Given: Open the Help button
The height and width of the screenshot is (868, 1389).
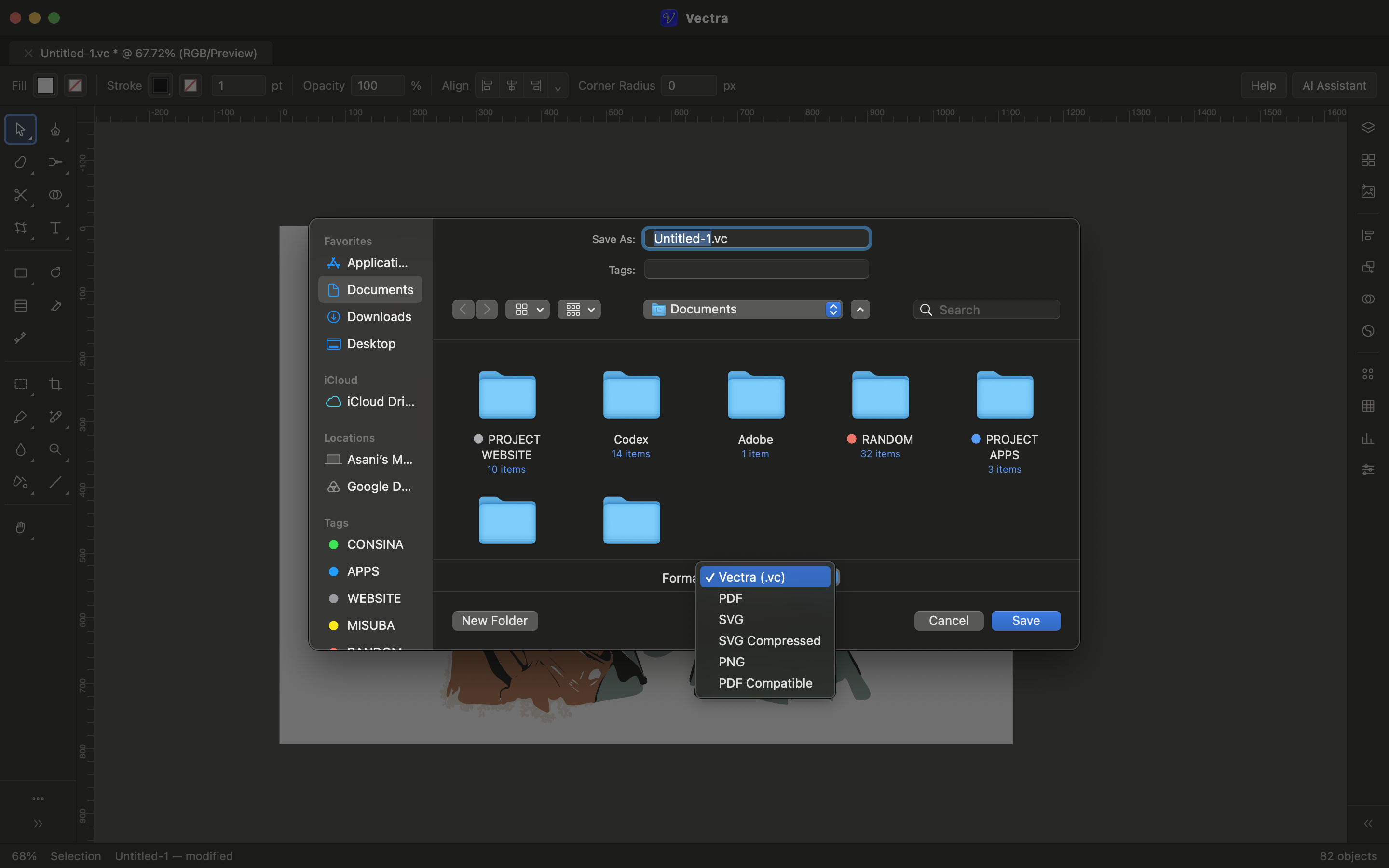Looking at the screenshot, I should coord(1263,85).
